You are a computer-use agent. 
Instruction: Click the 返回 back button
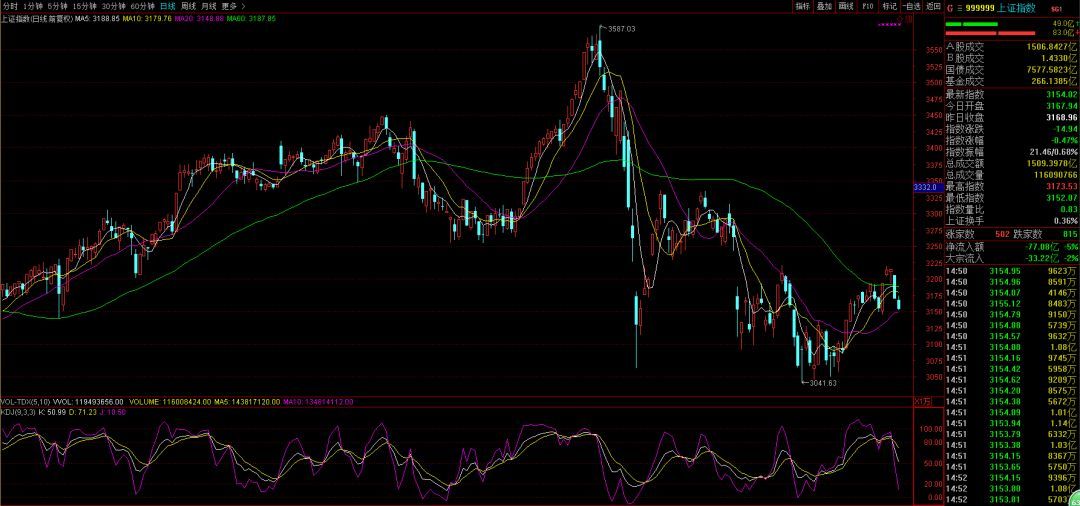[x=933, y=6]
